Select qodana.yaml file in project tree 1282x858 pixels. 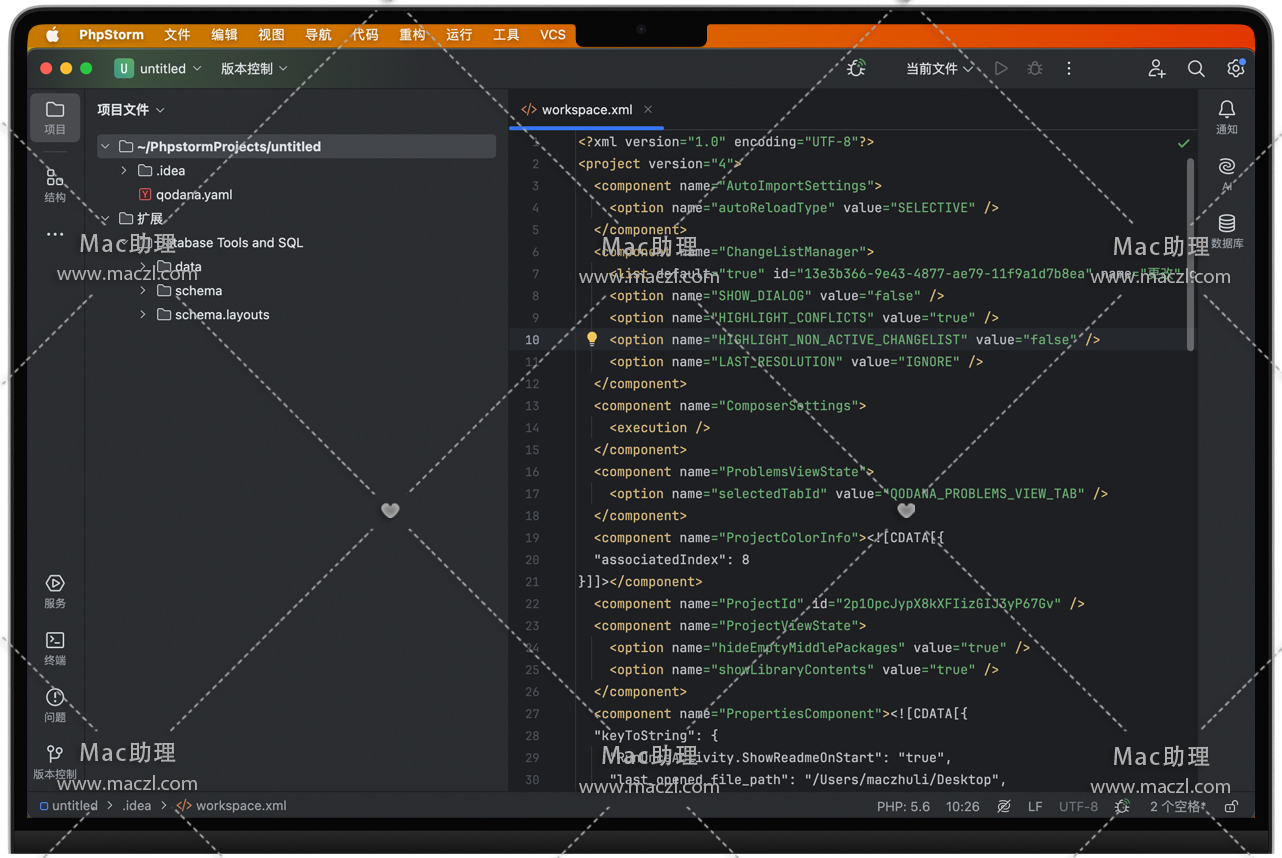coord(193,195)
